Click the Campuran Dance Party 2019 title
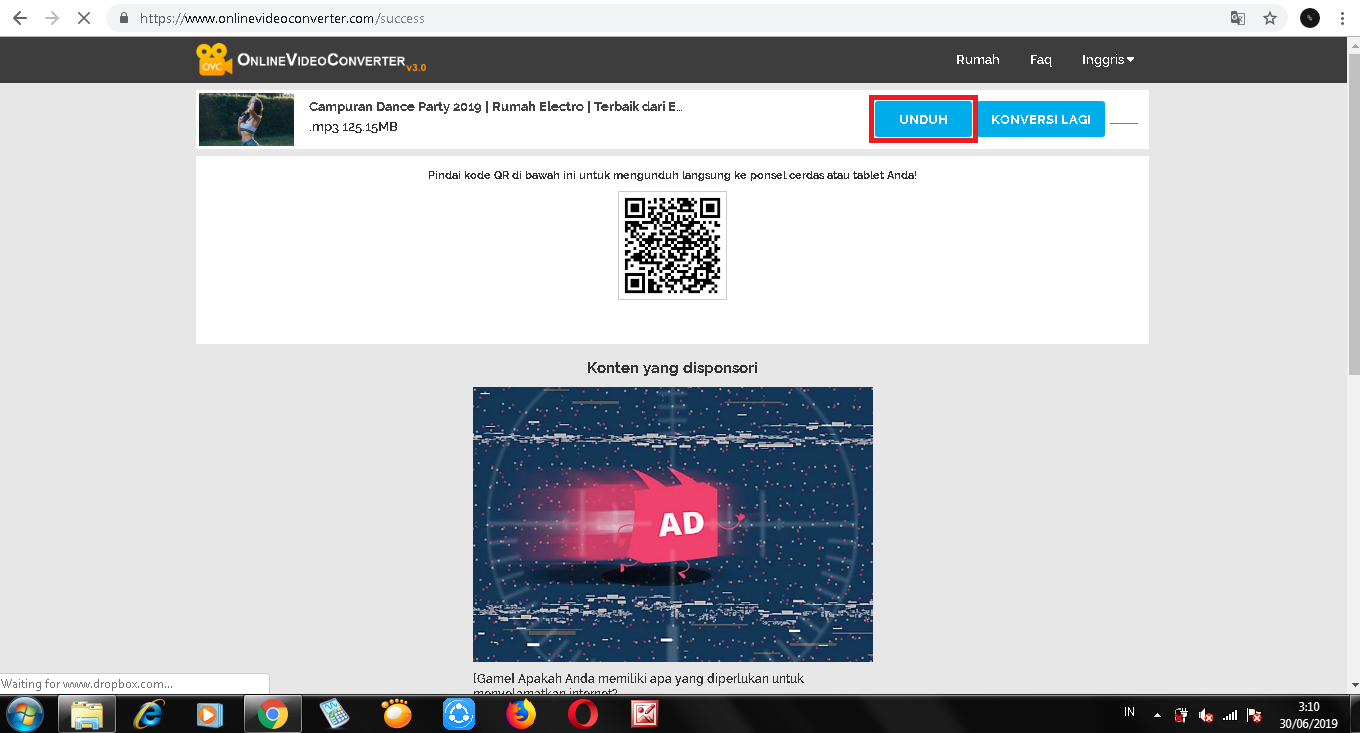Image resolution: width=1360 pixels, height=733 pixels. pos(496,107)
